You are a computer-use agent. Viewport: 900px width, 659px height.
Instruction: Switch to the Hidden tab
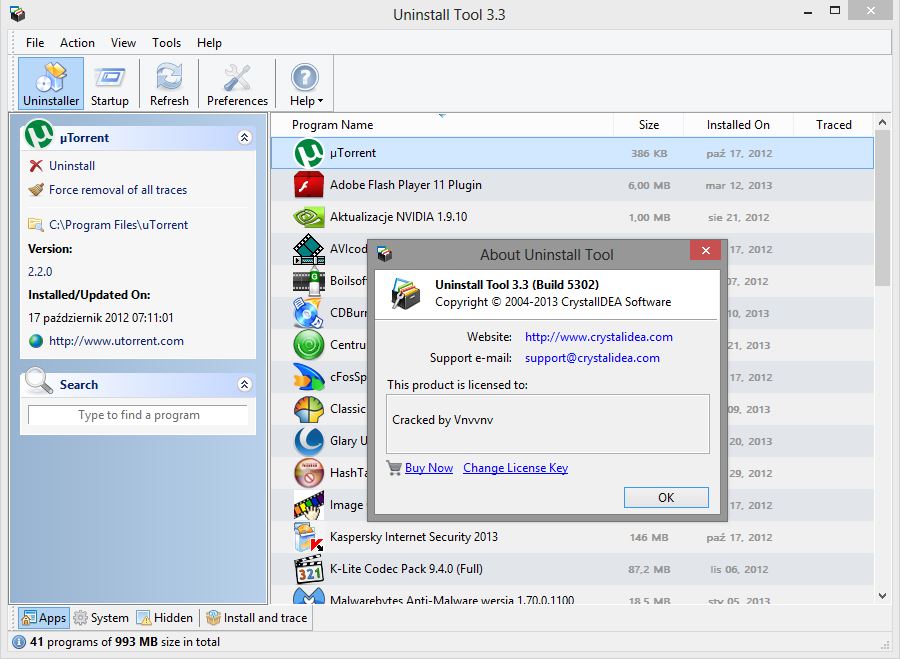165,618
